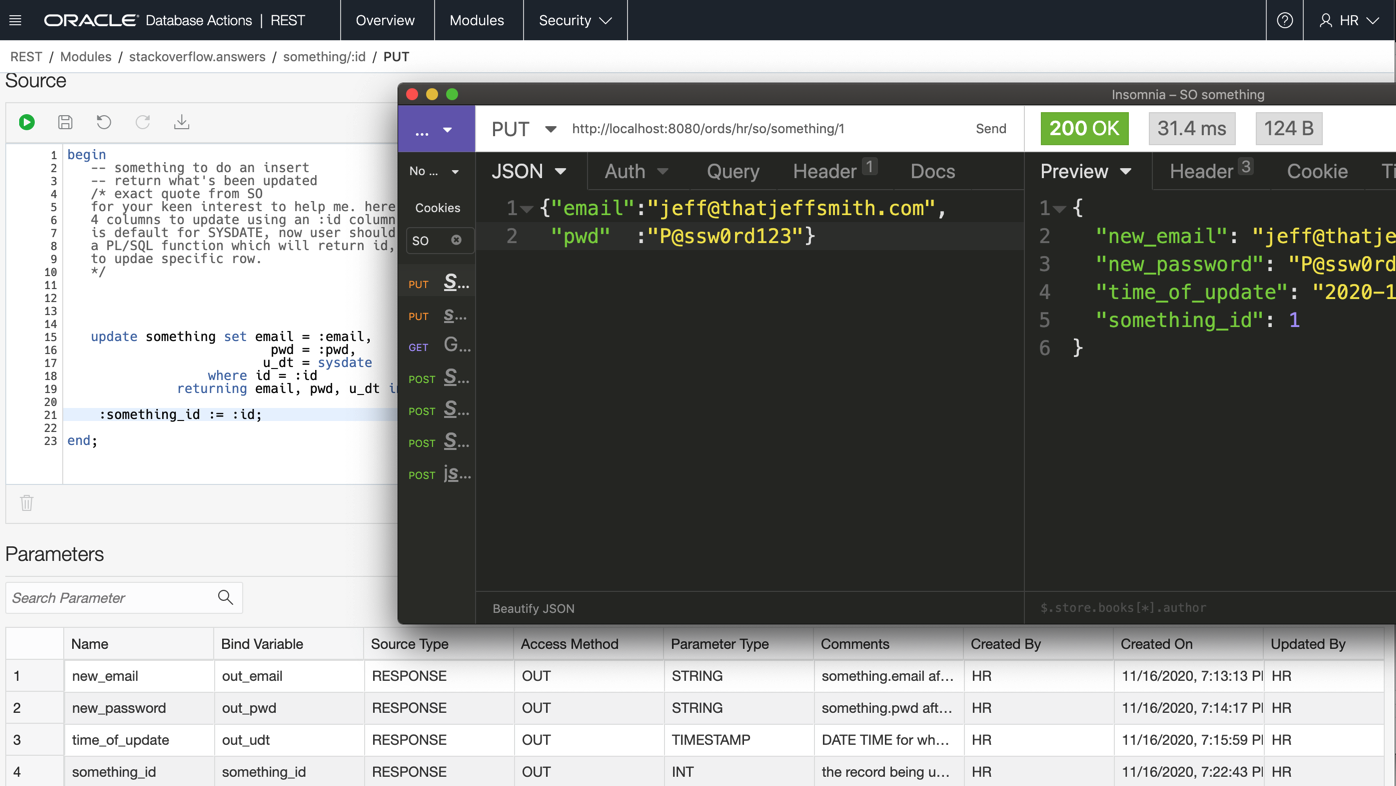Click Oracle Database Actions REST logo
Image resolution: width=1396 pixels, height=786 pixels.
click(x=175, y=20)
